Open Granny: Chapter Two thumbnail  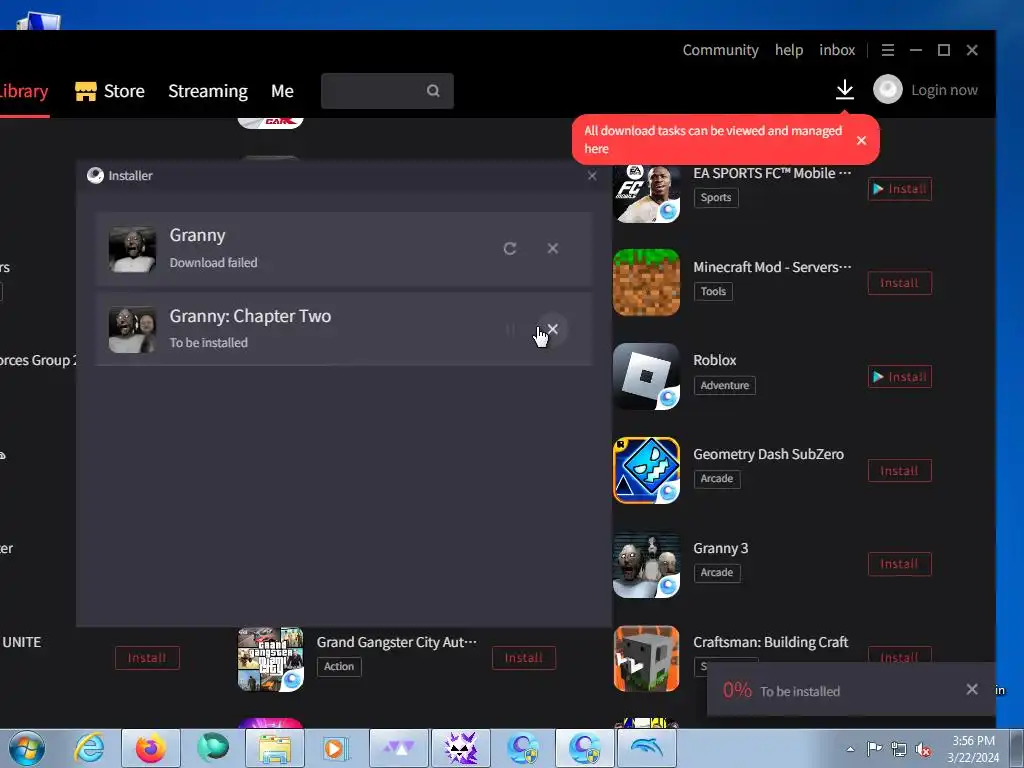[x=132, y=329]
